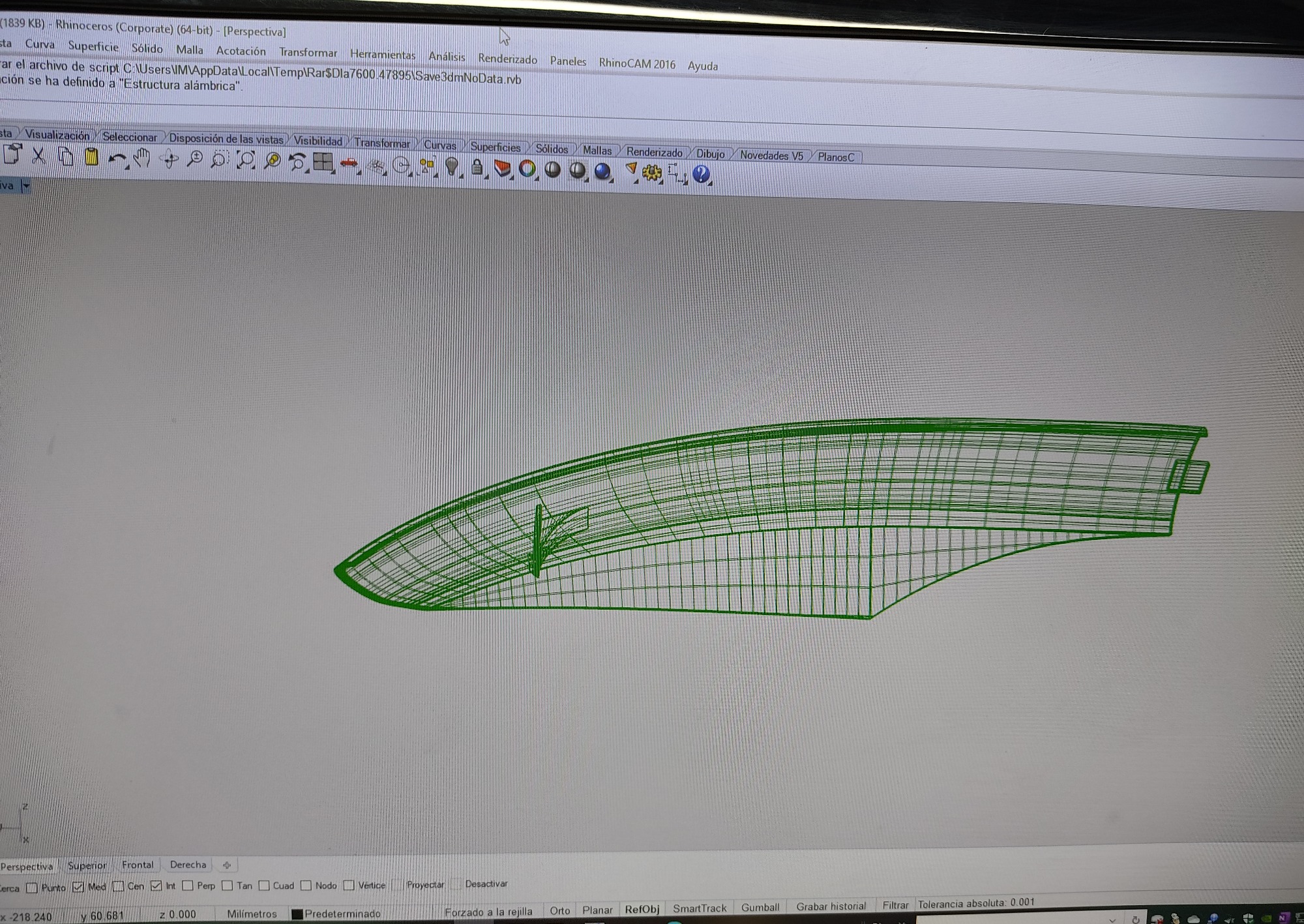Viewport: 1304px width, 924px height.
Task: Click the orange cone Grasshopper icon
Action: tap(630, 171)
